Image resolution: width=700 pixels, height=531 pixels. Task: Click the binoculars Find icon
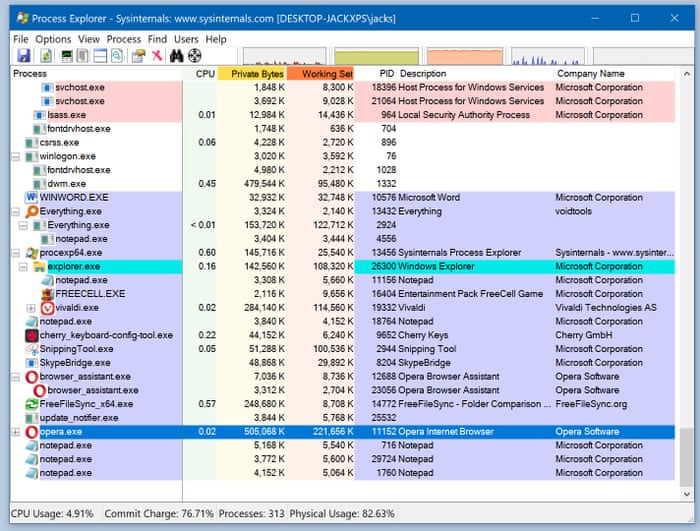click(177, 56)
